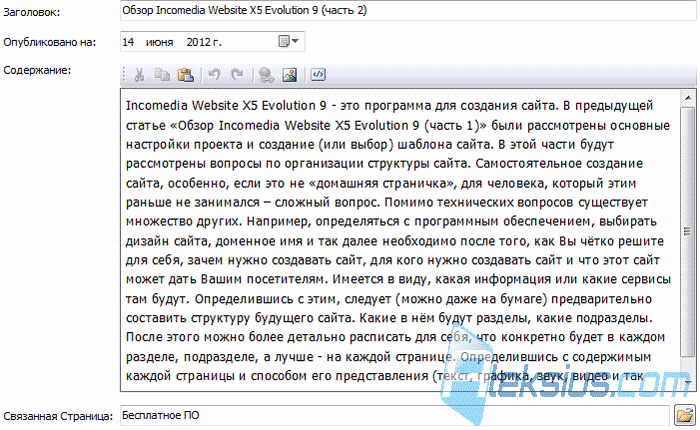The image size is (700, 430).
Task: Click into the Заголовок title field
Action: 408,10
